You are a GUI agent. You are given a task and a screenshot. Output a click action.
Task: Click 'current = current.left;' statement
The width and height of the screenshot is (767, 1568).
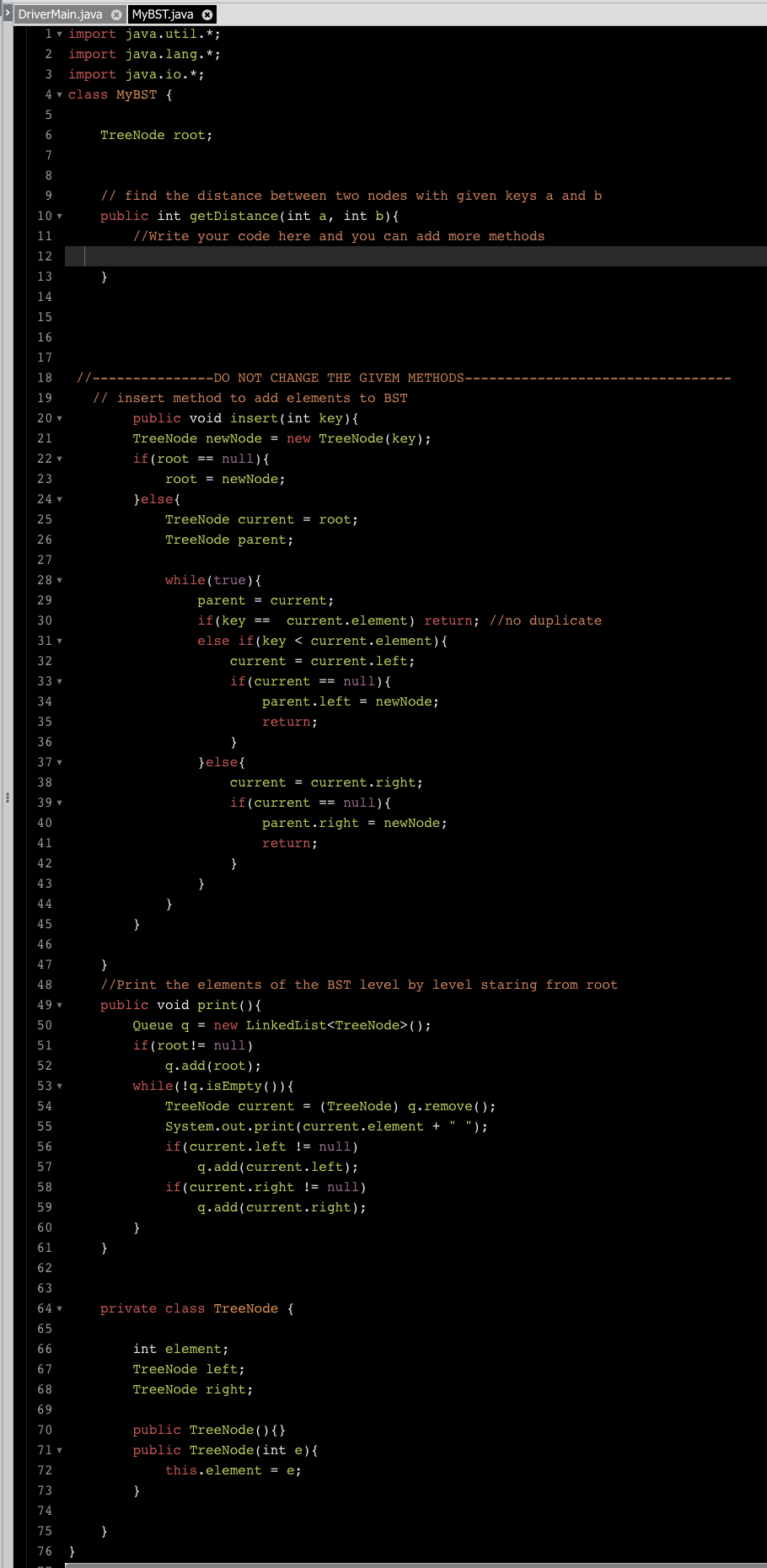322,661
